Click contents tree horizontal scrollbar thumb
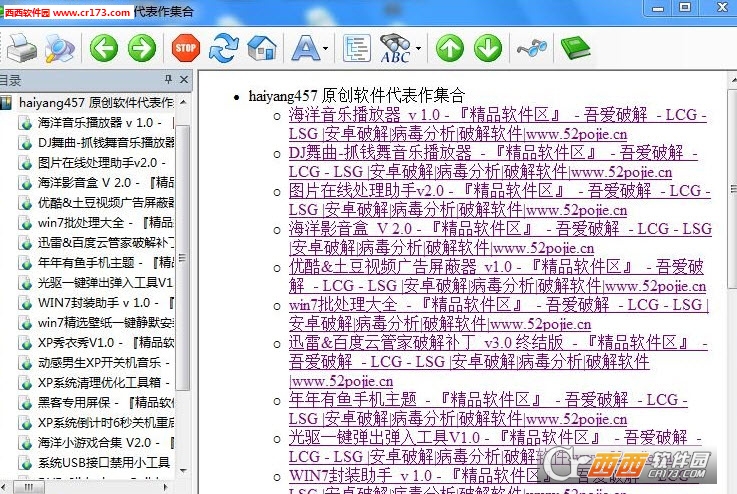737x494 pixels. coord(29,487)
